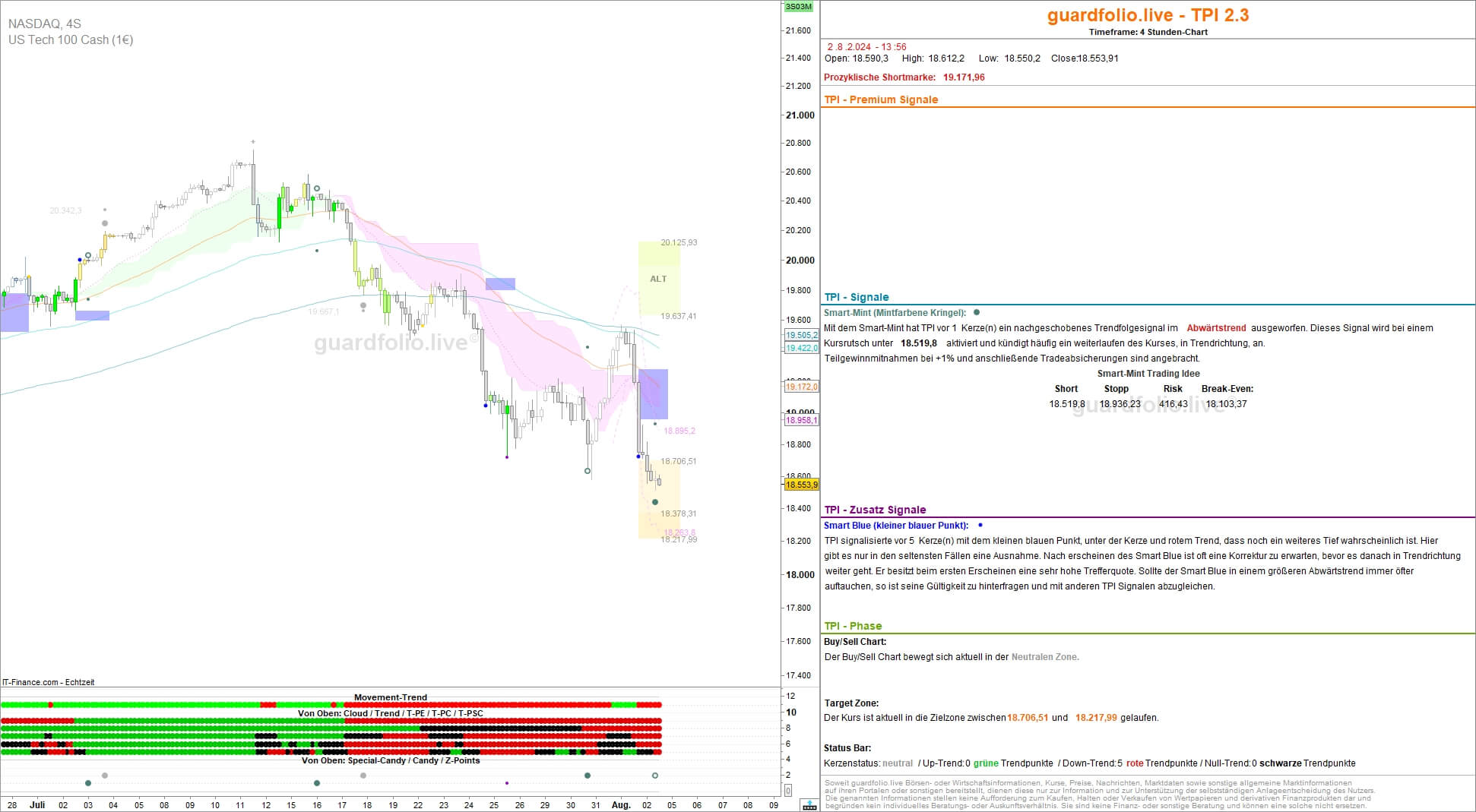This screenshot has height=812, width=1476.
Task: Click the orange price tag 19.172,0
Action: coord(801,387)
